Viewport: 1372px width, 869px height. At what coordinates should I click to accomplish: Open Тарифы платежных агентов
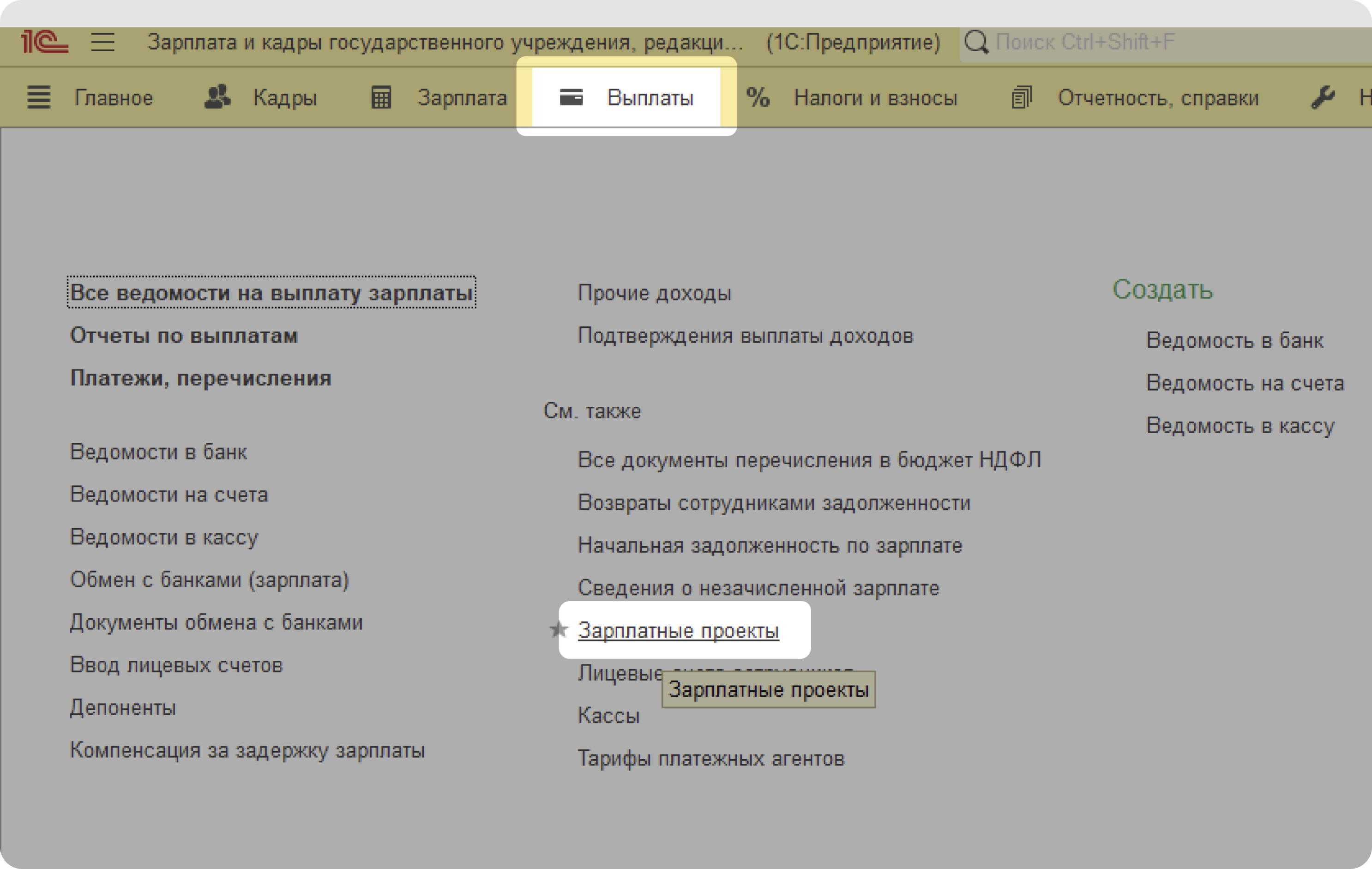(710, 759)
